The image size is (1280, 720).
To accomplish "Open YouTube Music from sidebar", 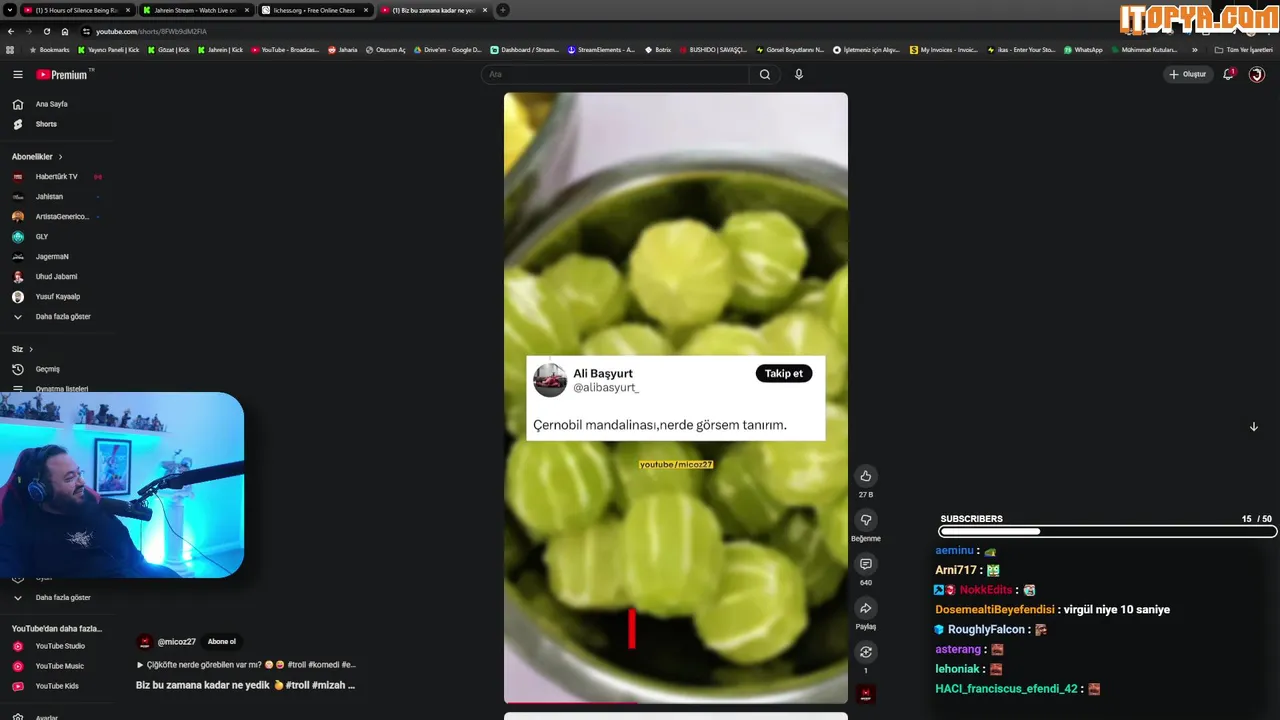I will [59, 666].
